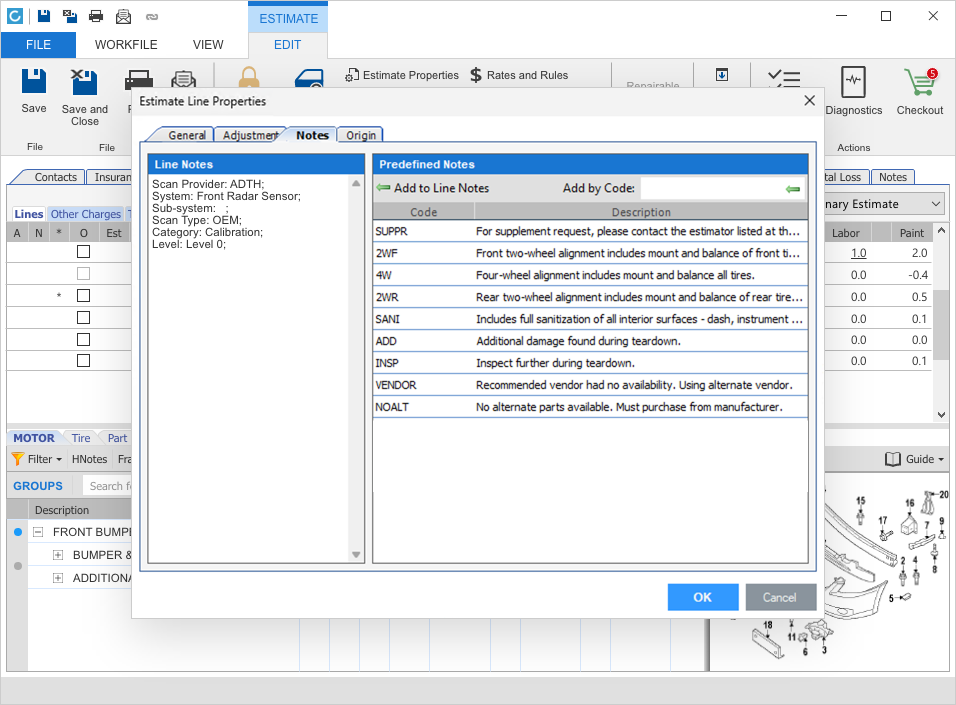
Task: Open the Diagnostics tool
Action: 854,91
